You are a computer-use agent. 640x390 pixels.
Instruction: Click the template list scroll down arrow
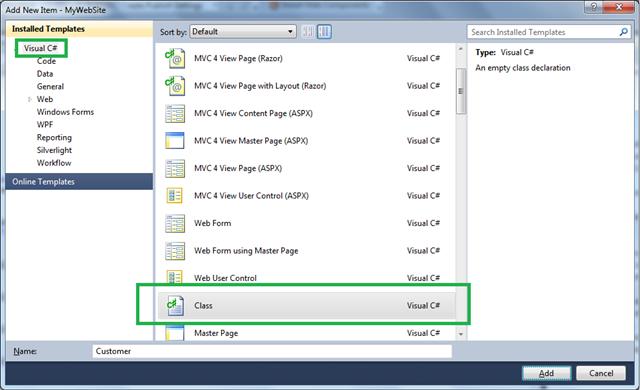(461, 334)
